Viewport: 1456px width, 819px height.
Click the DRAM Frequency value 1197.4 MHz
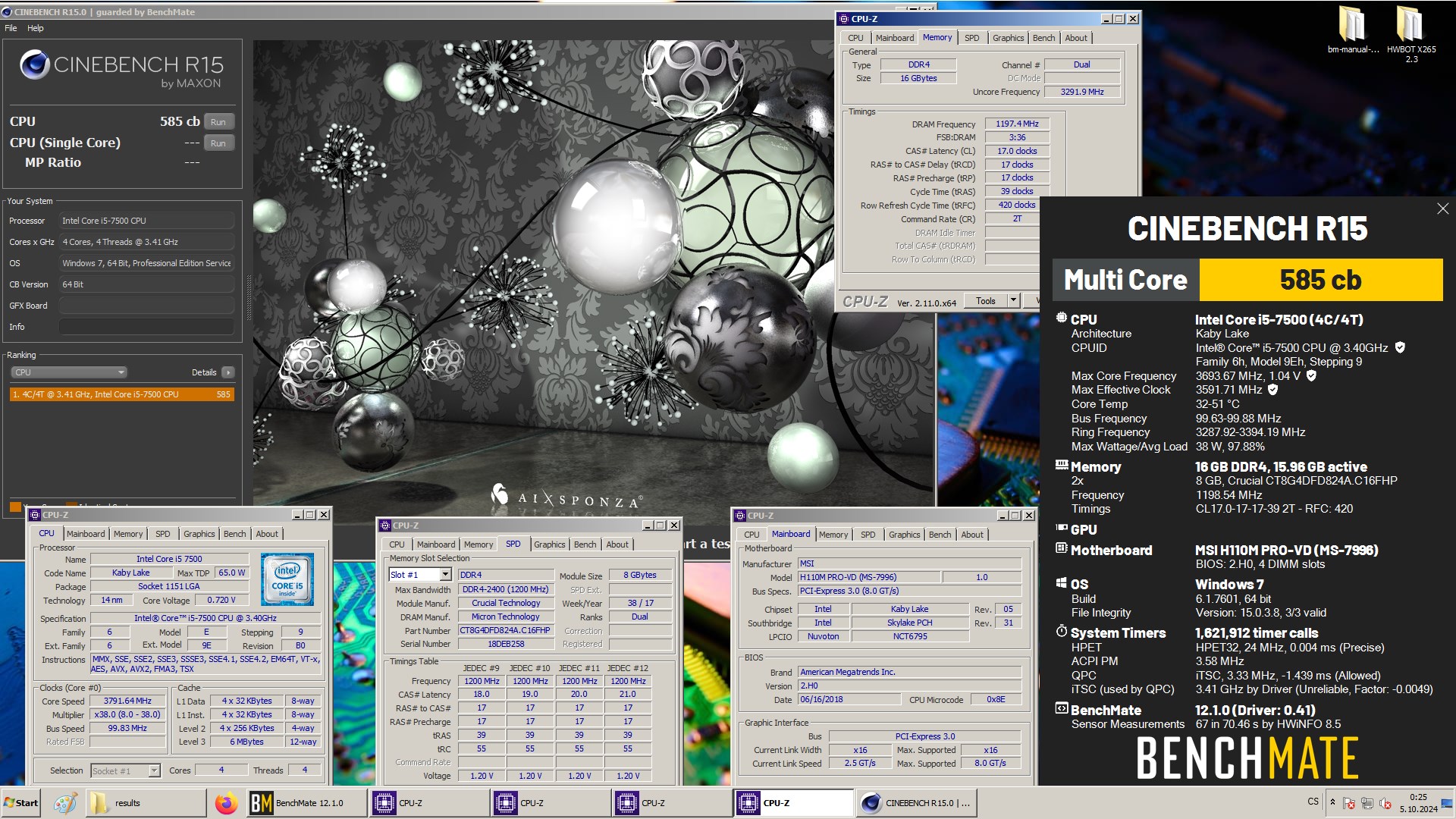[1016, 124]
